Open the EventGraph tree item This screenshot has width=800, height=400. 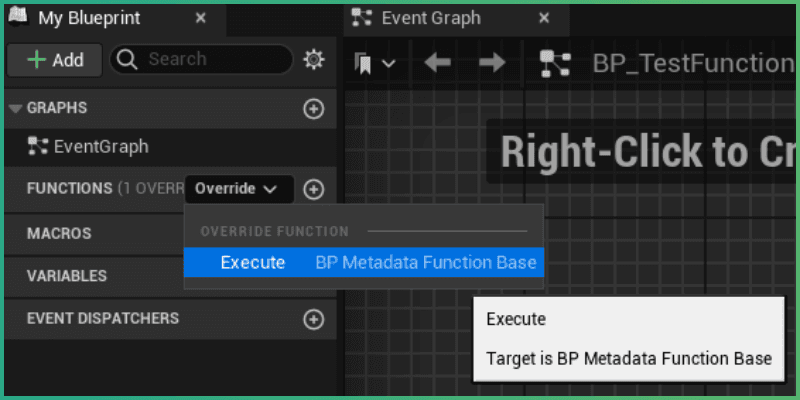(170, 147)
